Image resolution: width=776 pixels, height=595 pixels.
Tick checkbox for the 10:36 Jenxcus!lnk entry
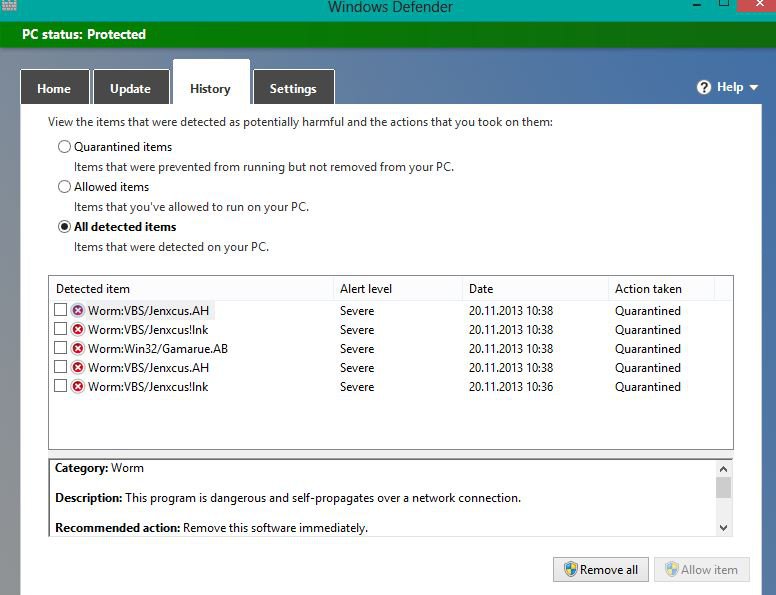pyautogui.click(x=61, y=387)
